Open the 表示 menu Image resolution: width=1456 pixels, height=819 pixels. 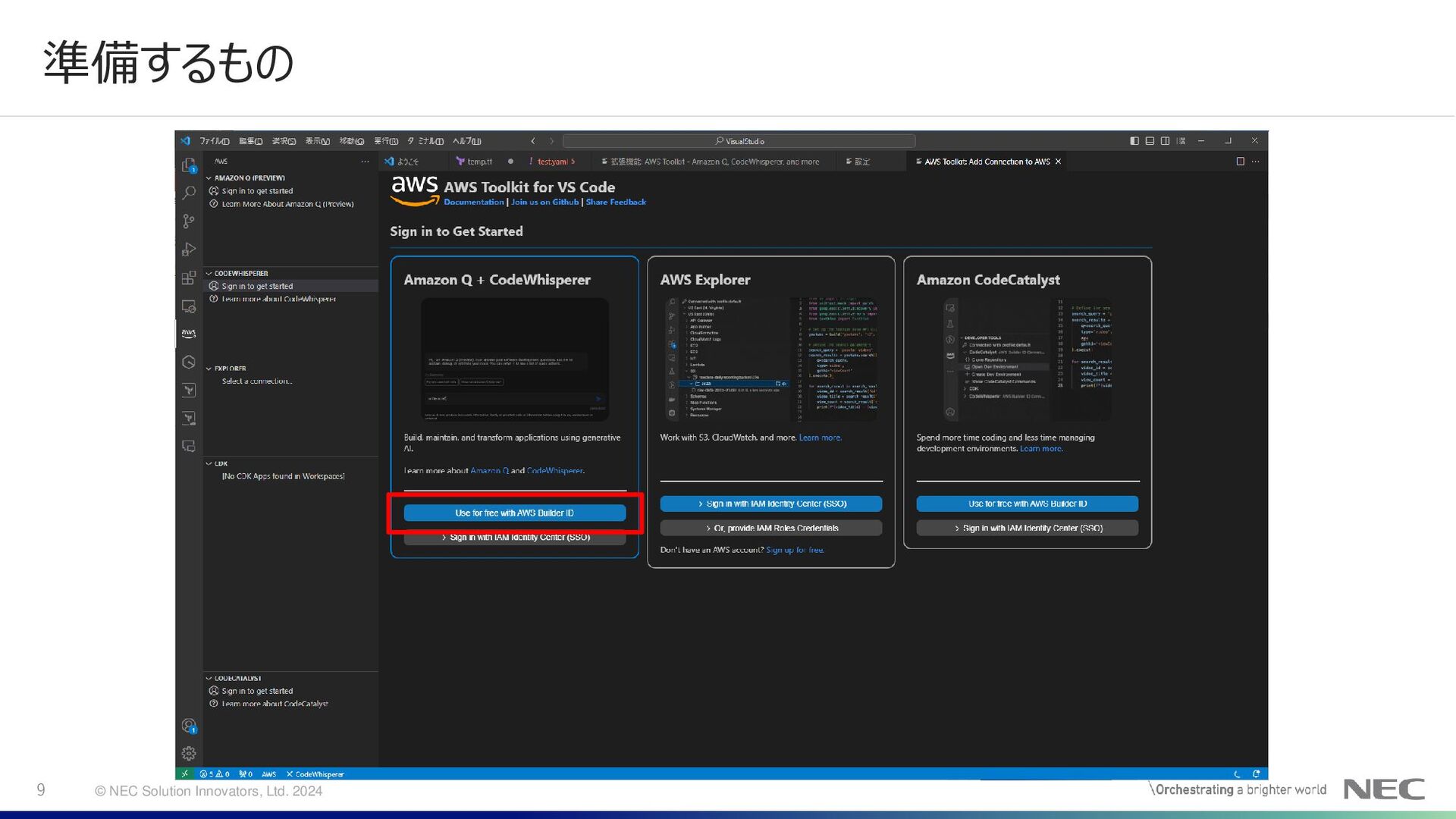pos(318,141)
